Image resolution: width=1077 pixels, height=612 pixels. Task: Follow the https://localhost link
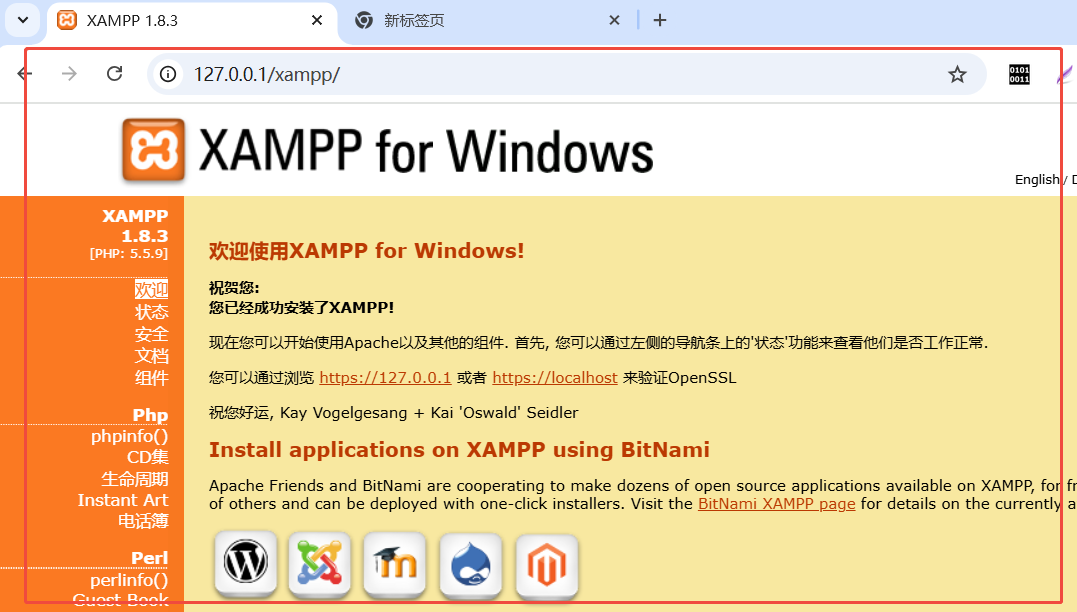555,378
